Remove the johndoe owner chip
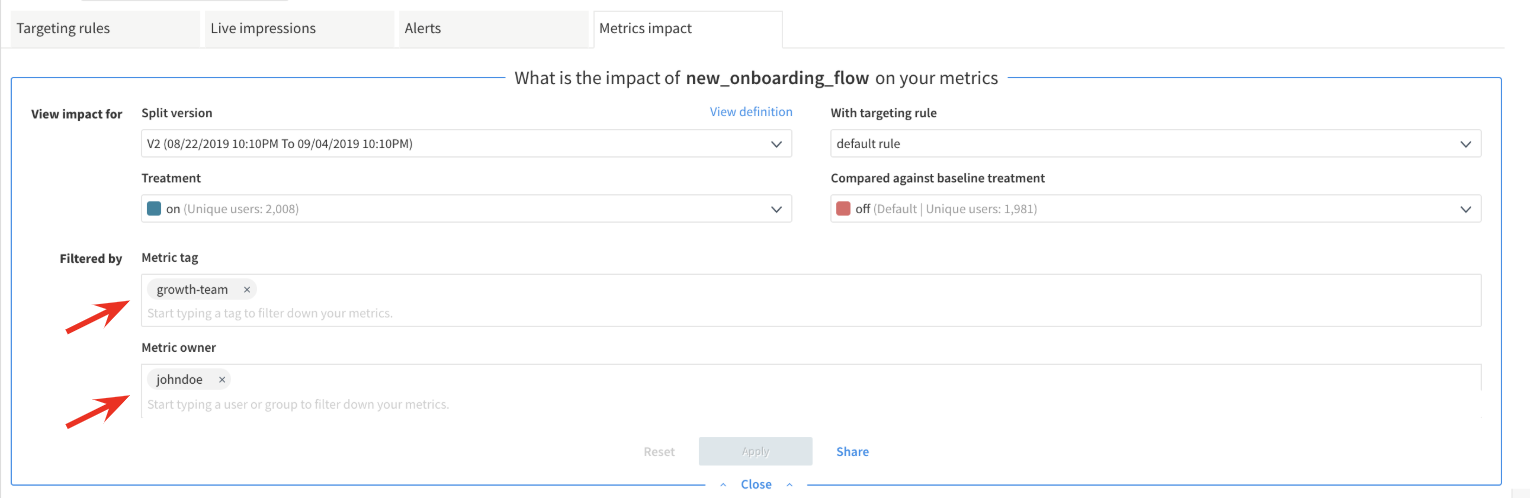 tap(221, 380)
